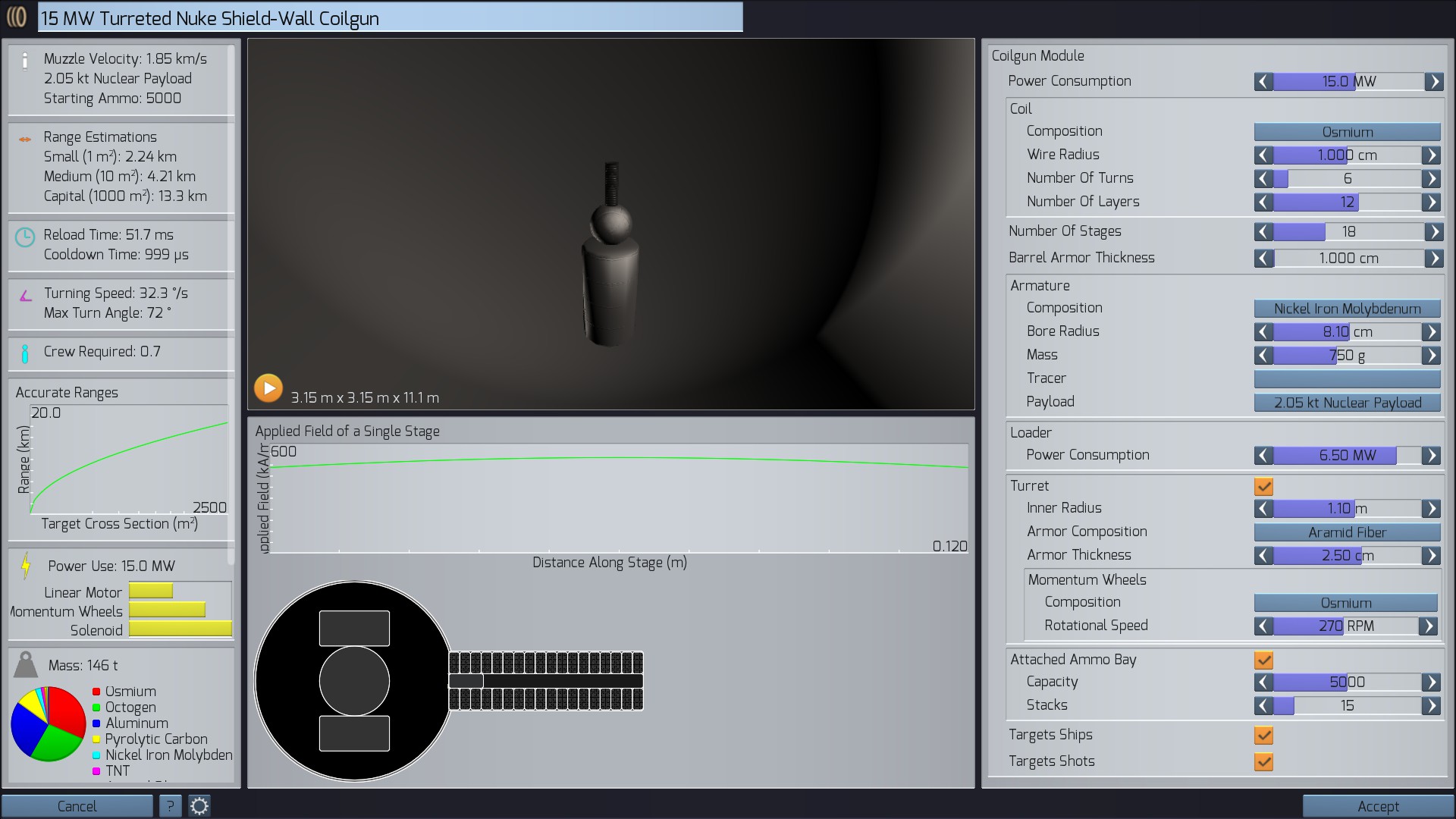Toggle the Targets Ships checkbox
1456x819 pixels.
(x=1263, y=735)
